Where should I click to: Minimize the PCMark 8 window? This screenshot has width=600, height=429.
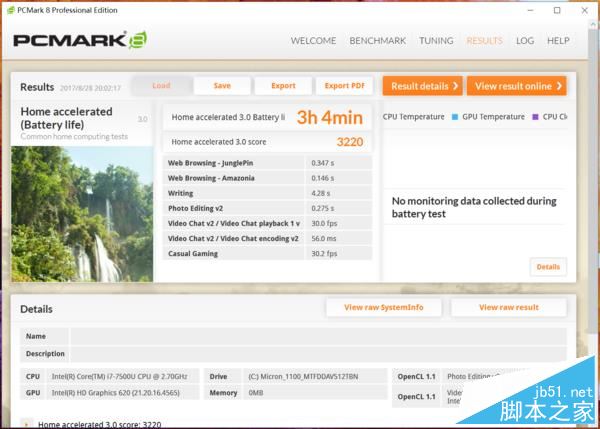click(530, 11)
